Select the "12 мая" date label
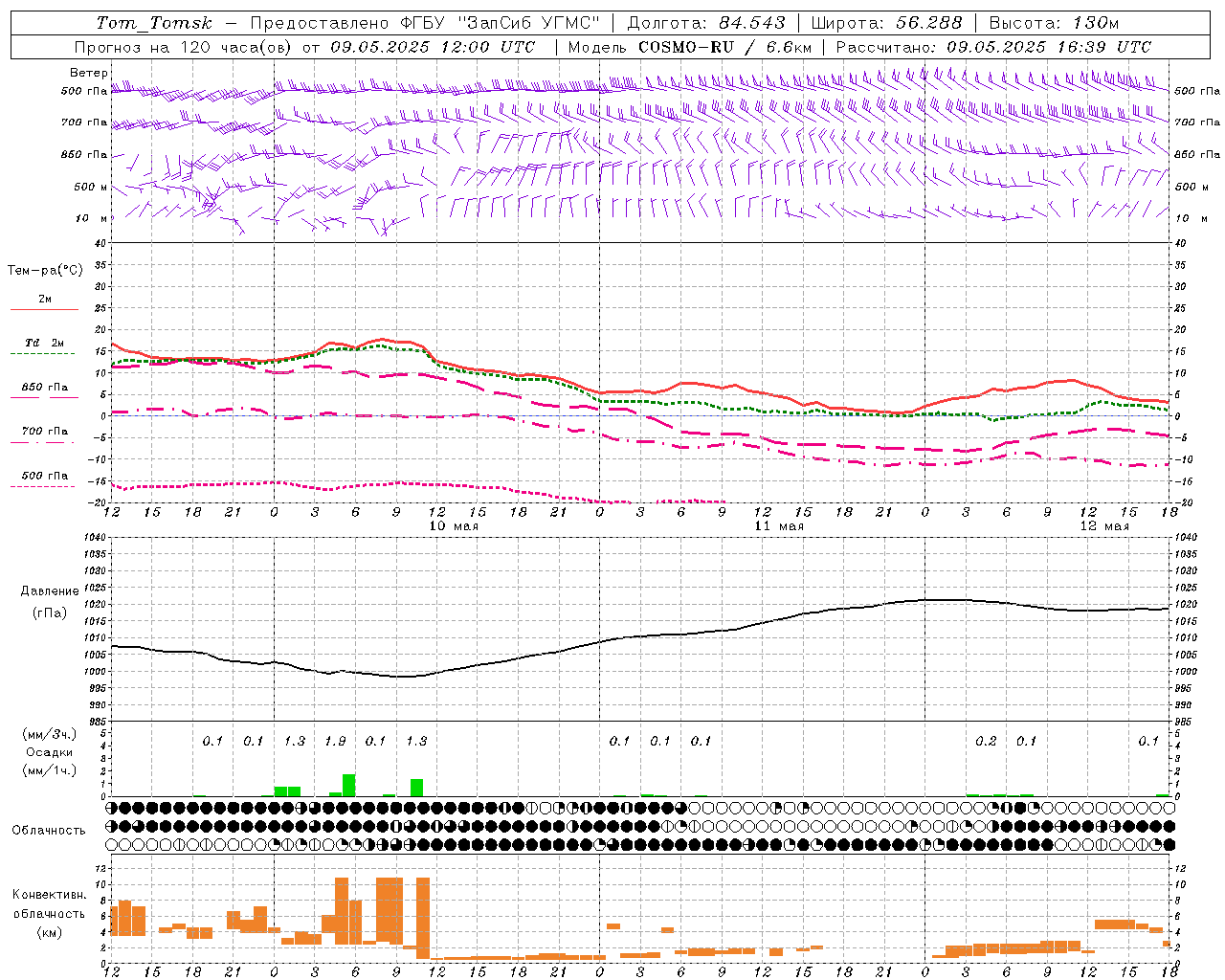This screenshot has height=980, width=1225. coord(1104,526)
